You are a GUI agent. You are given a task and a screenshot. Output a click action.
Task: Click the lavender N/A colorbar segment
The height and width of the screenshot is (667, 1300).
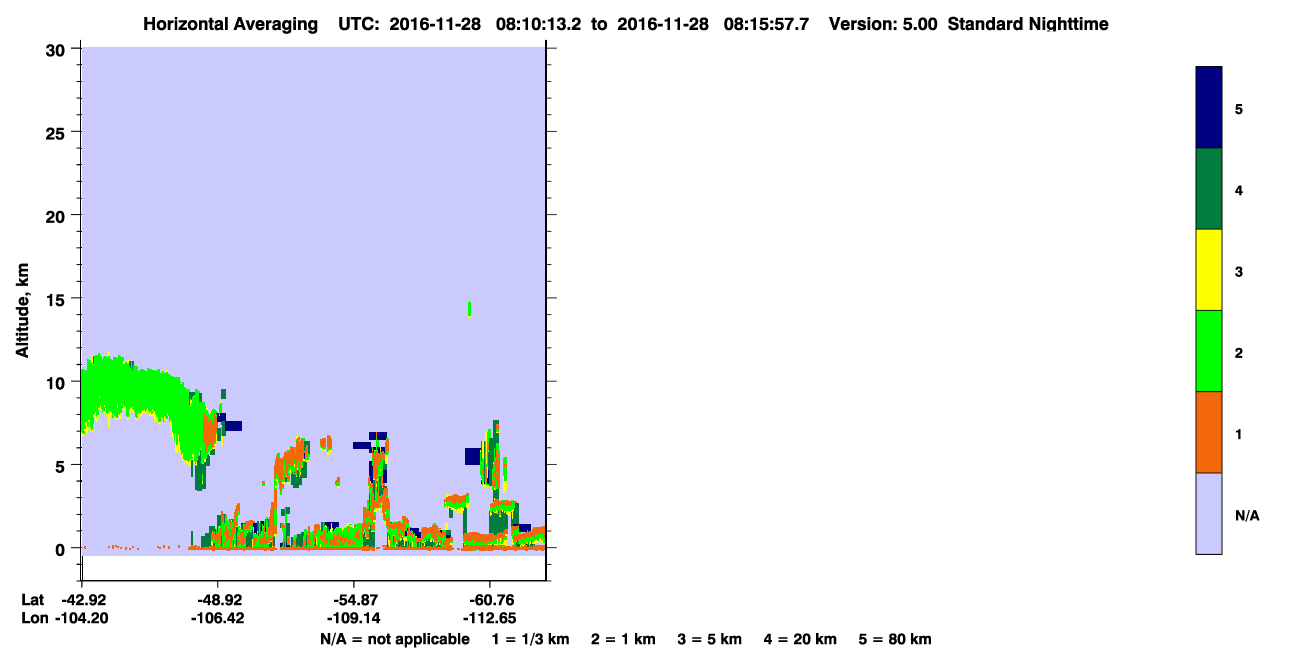1209,513
